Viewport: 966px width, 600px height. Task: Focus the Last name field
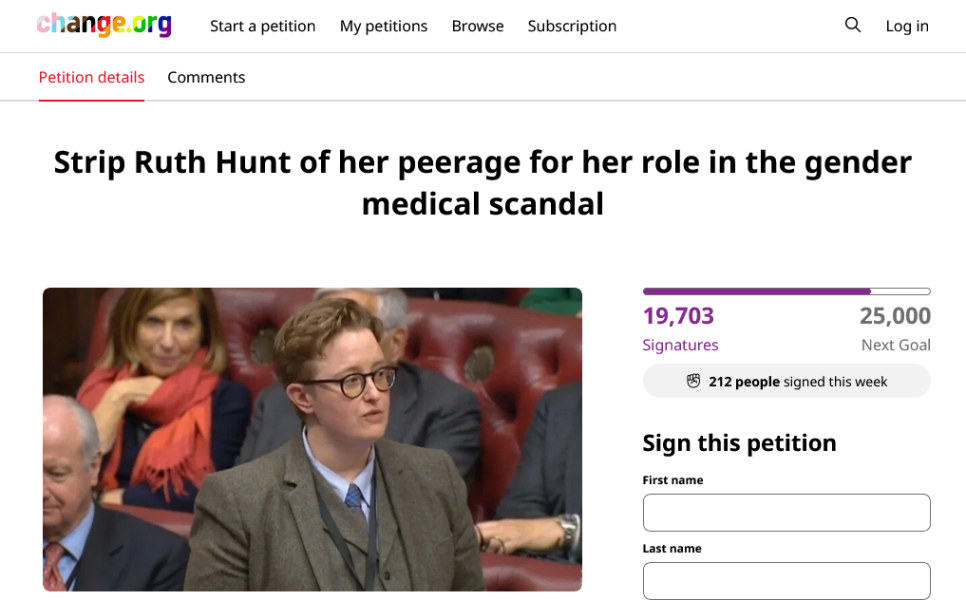click(x=786, y=580)
